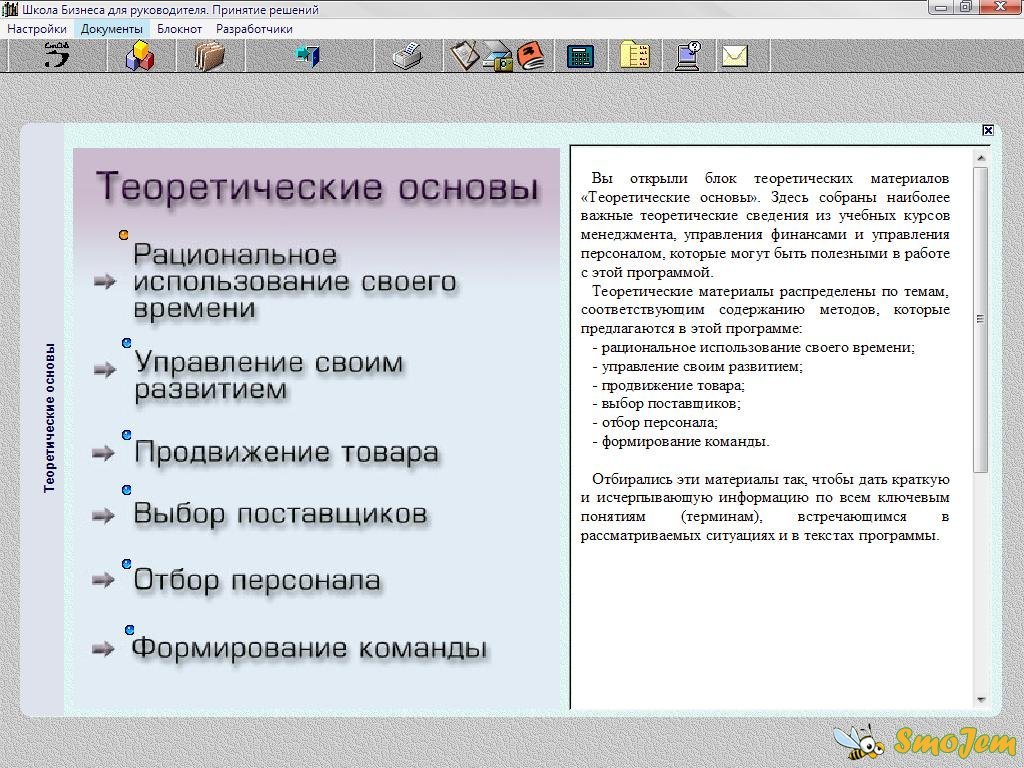Click the scanner and camera toolbar icon

498,56
